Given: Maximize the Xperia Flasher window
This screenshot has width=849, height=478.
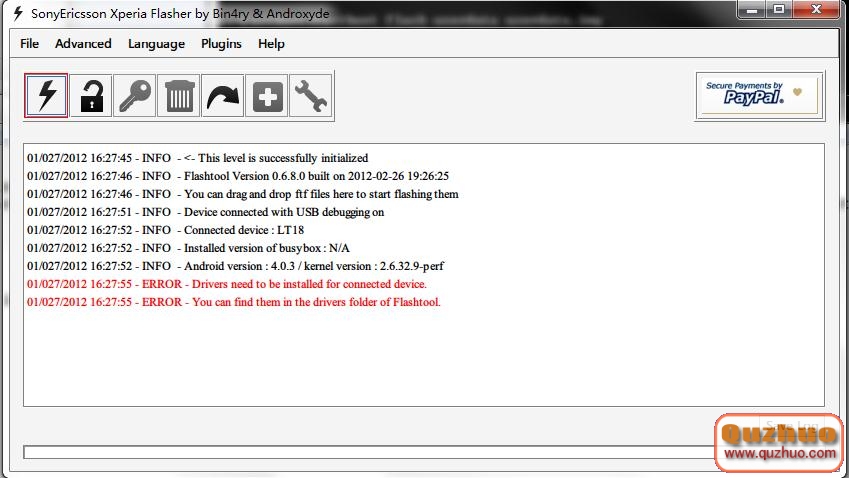Looking at the screenshot, I should pos(779,10).
